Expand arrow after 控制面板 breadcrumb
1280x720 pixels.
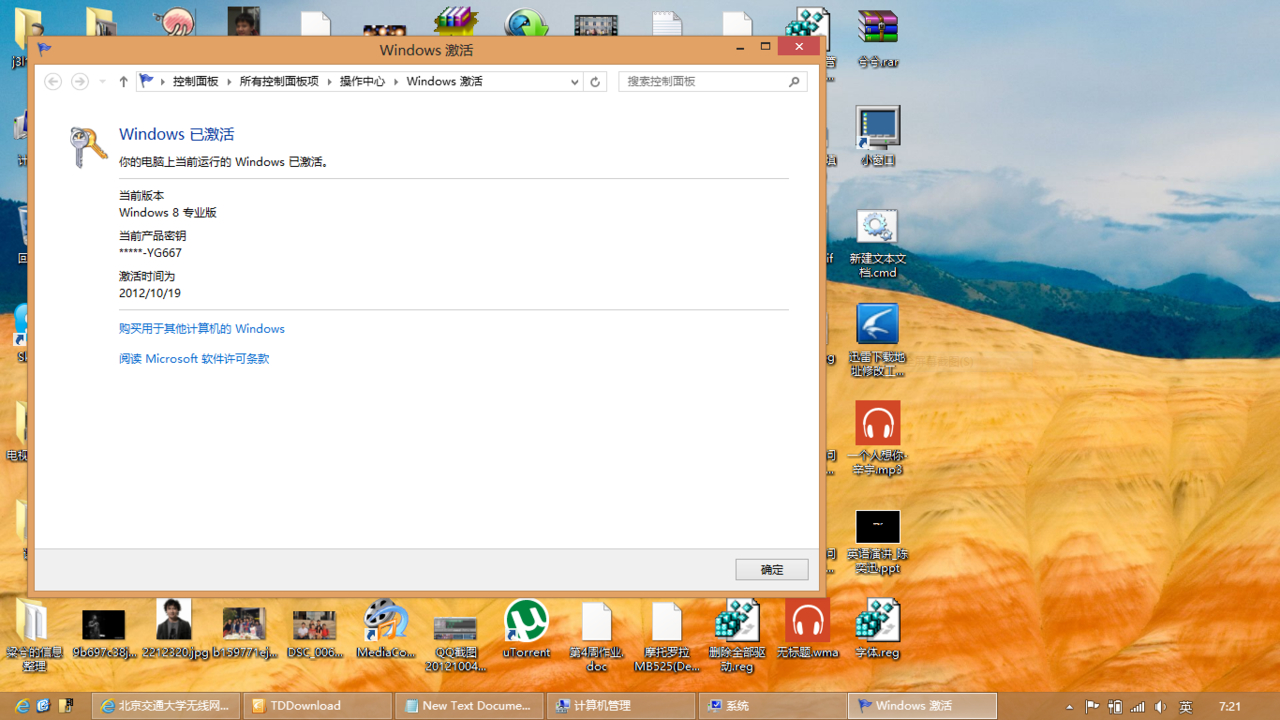click(x=228, y=82)
